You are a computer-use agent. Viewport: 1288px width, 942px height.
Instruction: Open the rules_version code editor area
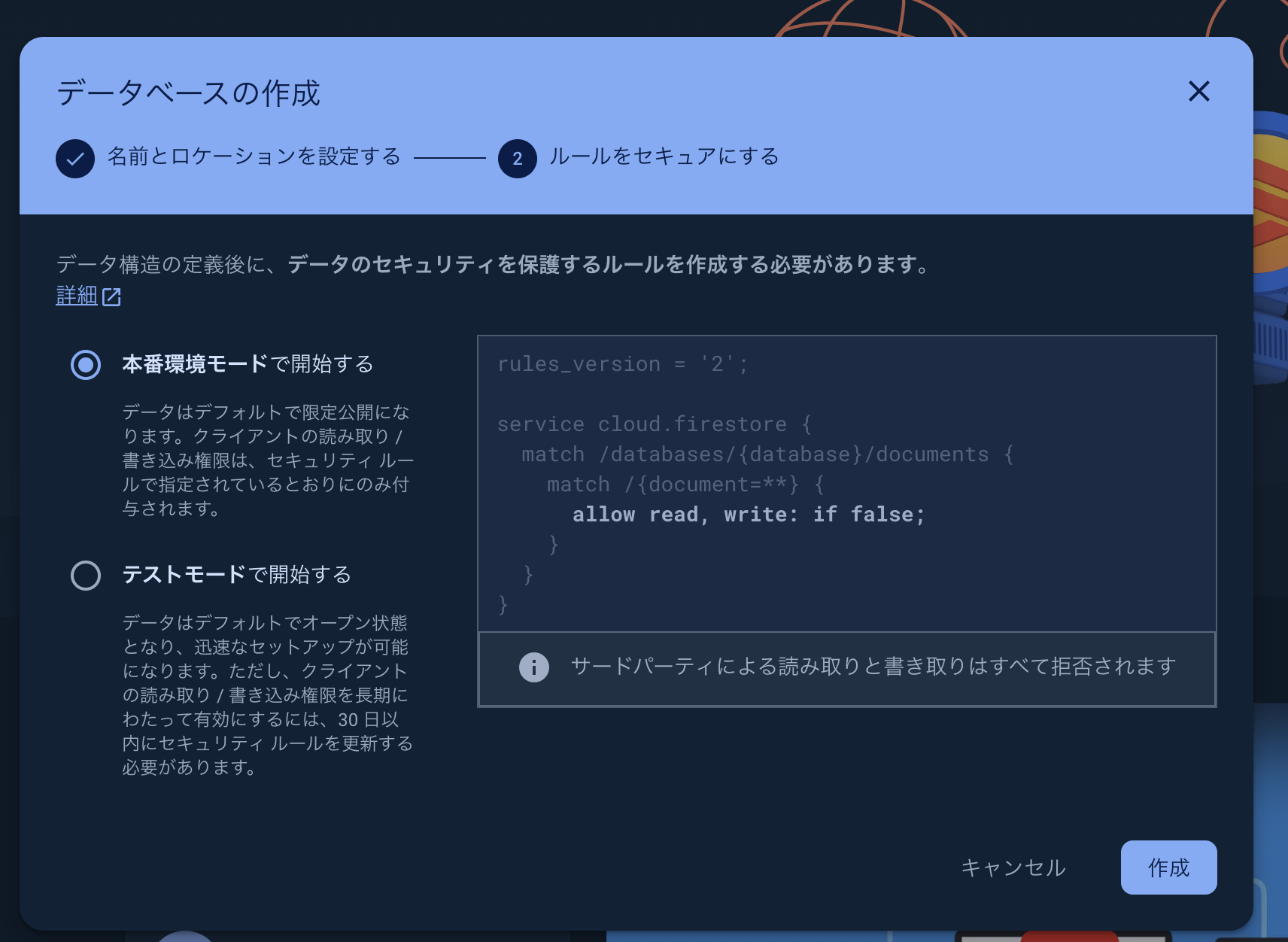[x=846, y=482]
